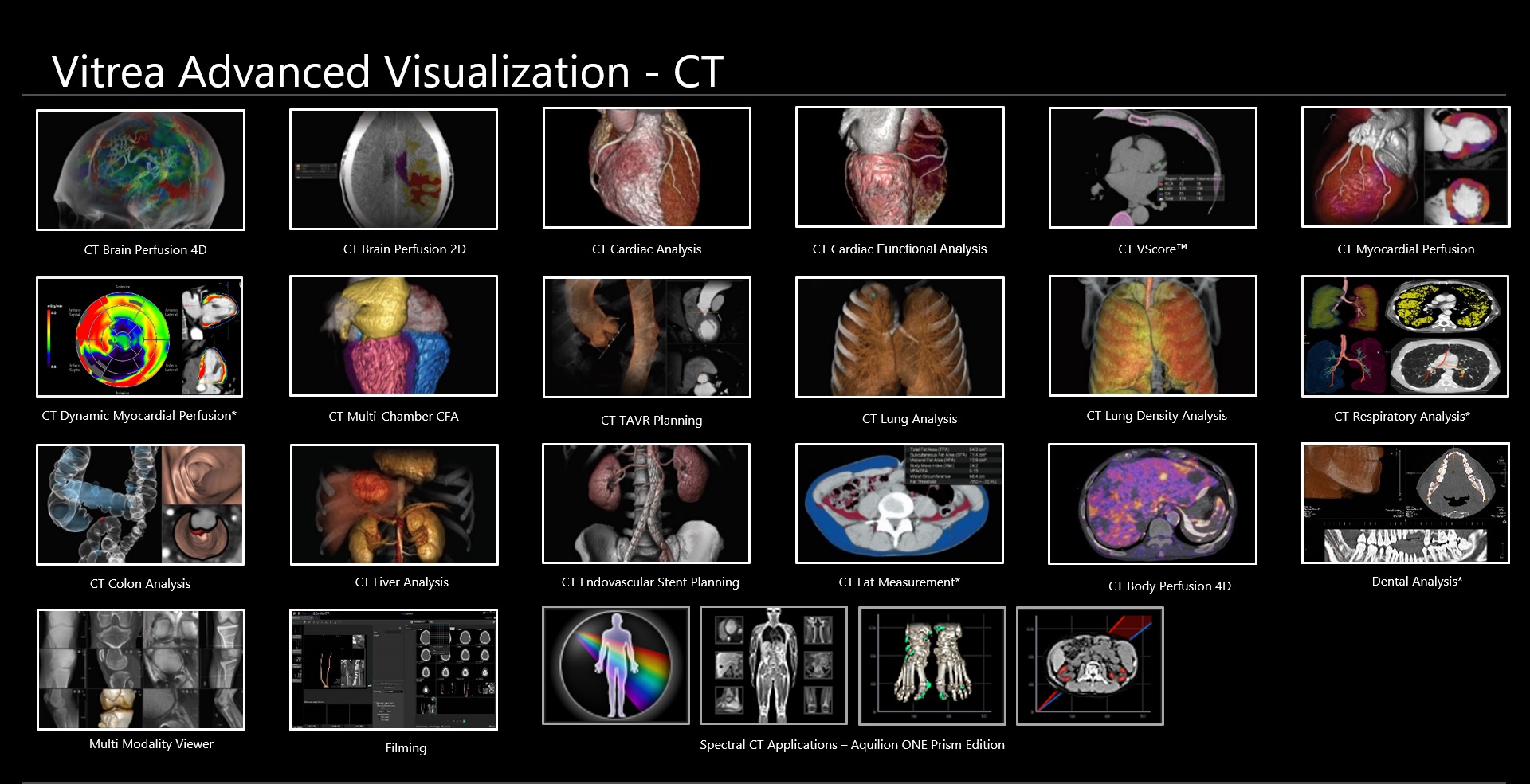Select the CT Lung Density Analysis thumbnail
This screenshot has height=784, width=1530.
[x=1152, y=335]
